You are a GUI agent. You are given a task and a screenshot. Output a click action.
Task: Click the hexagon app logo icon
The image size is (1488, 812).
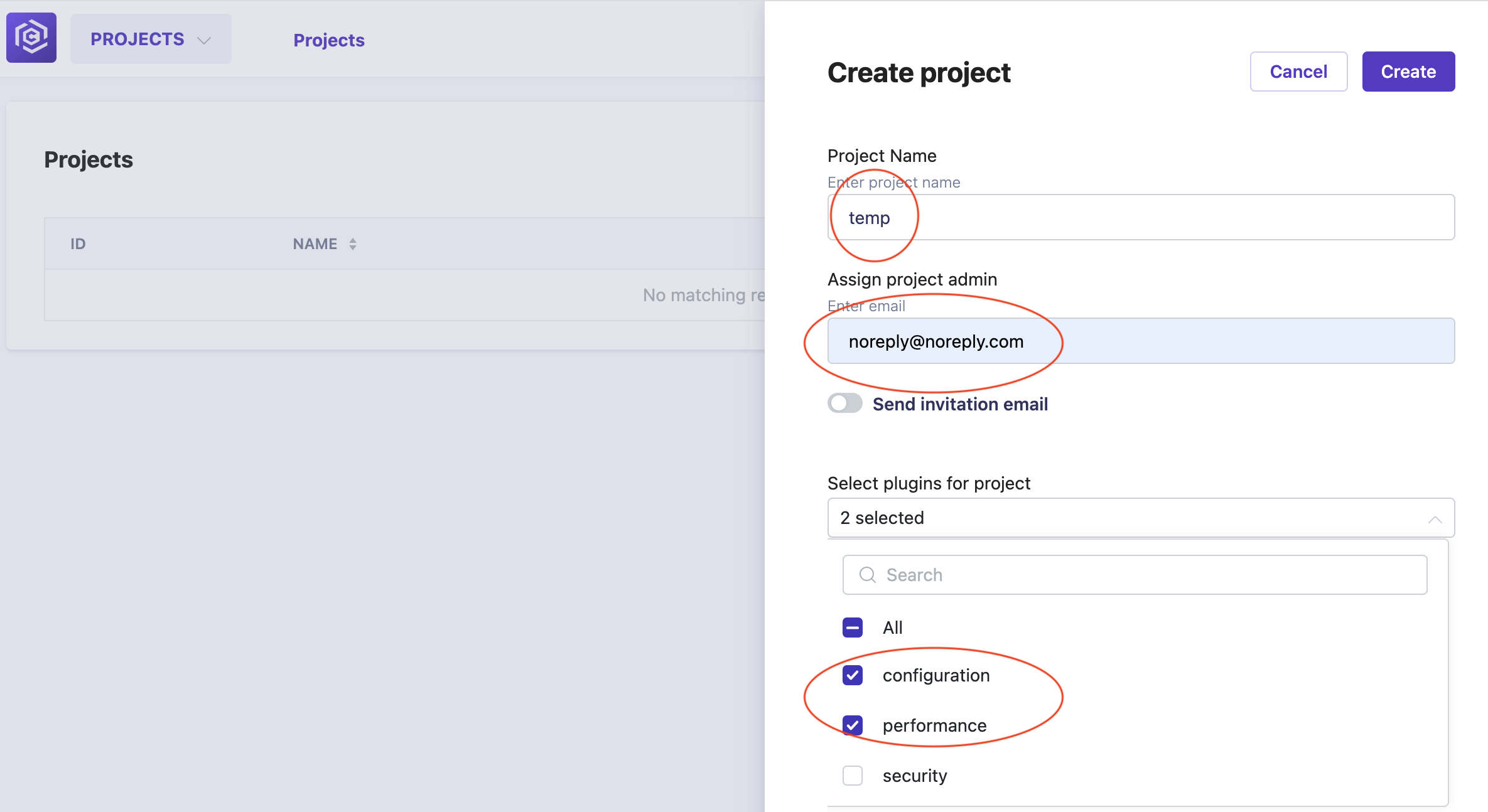click(31, 38)
